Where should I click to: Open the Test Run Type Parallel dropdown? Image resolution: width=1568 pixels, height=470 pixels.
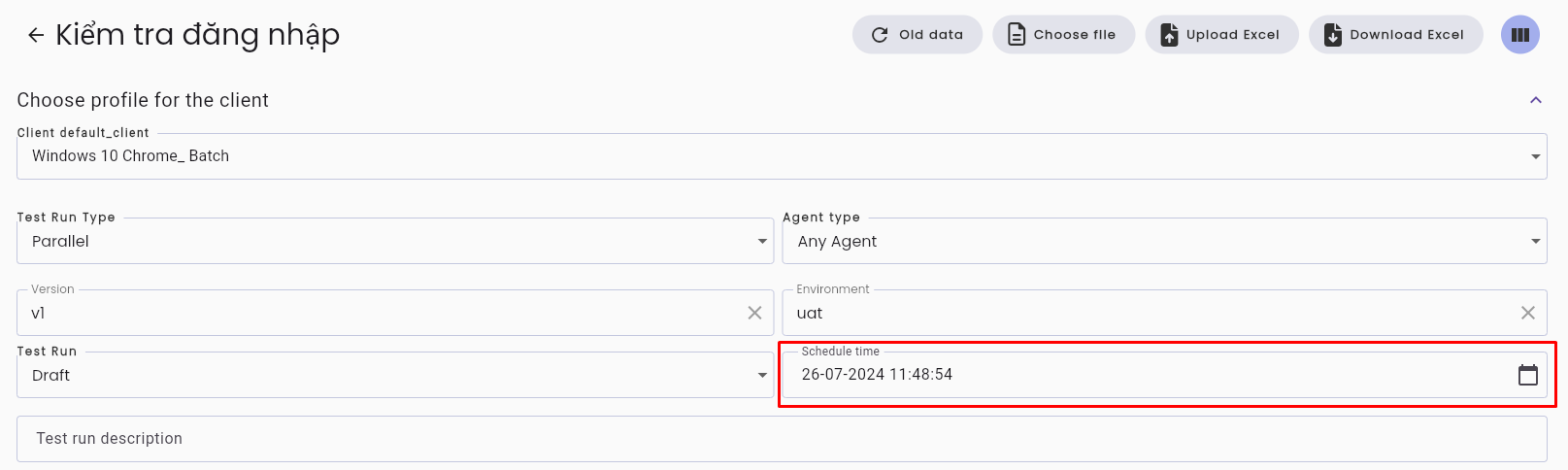394,241
